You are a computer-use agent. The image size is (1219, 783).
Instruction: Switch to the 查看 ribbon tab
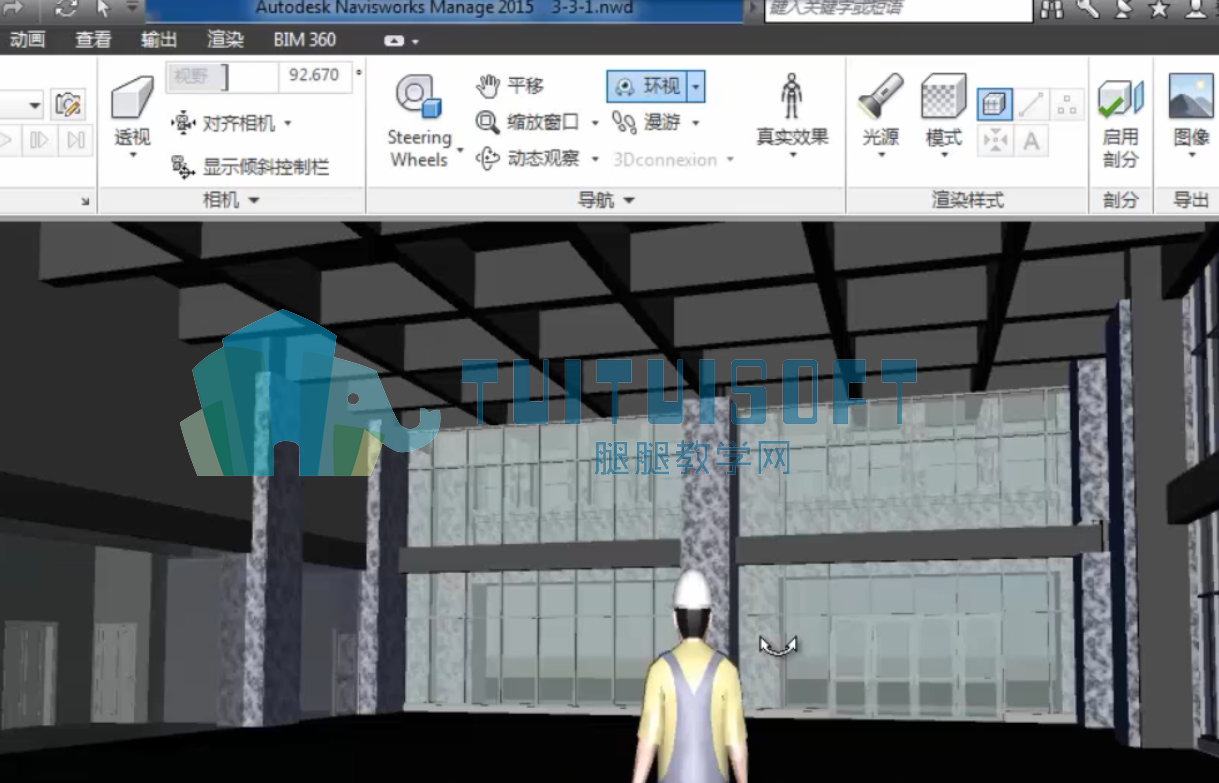(93, 40)
